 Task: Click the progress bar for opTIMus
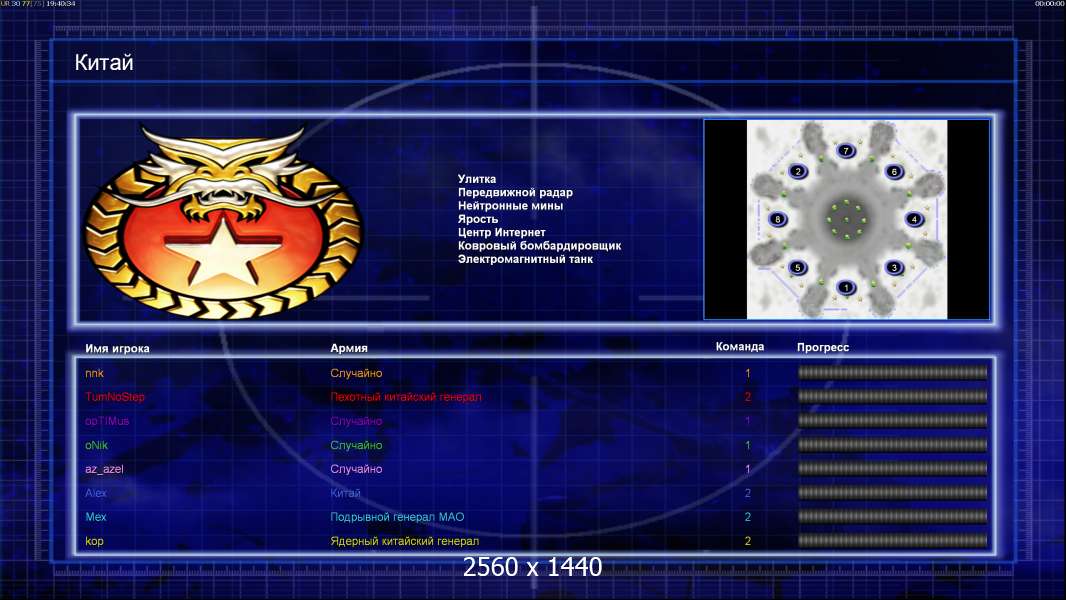pos(893,421)
